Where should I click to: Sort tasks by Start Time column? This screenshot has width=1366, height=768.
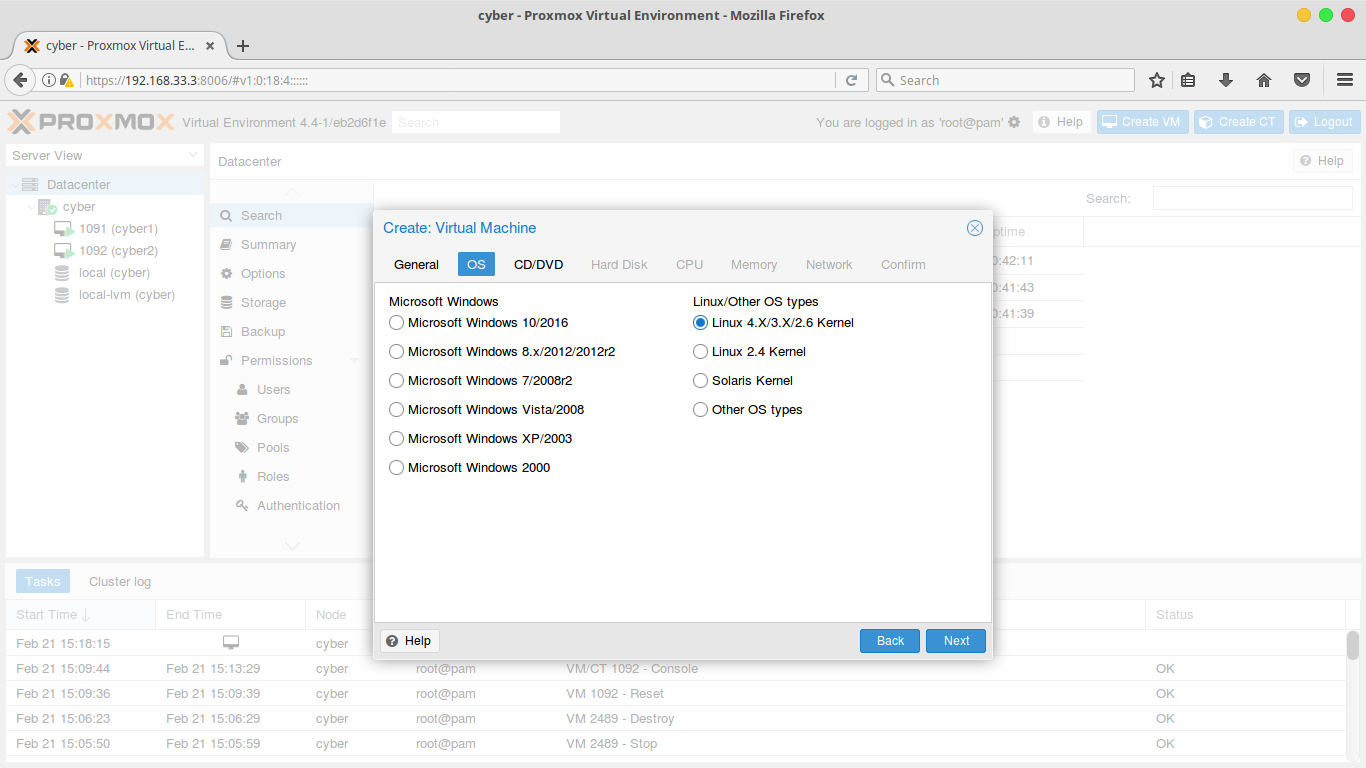coord(80,615)
